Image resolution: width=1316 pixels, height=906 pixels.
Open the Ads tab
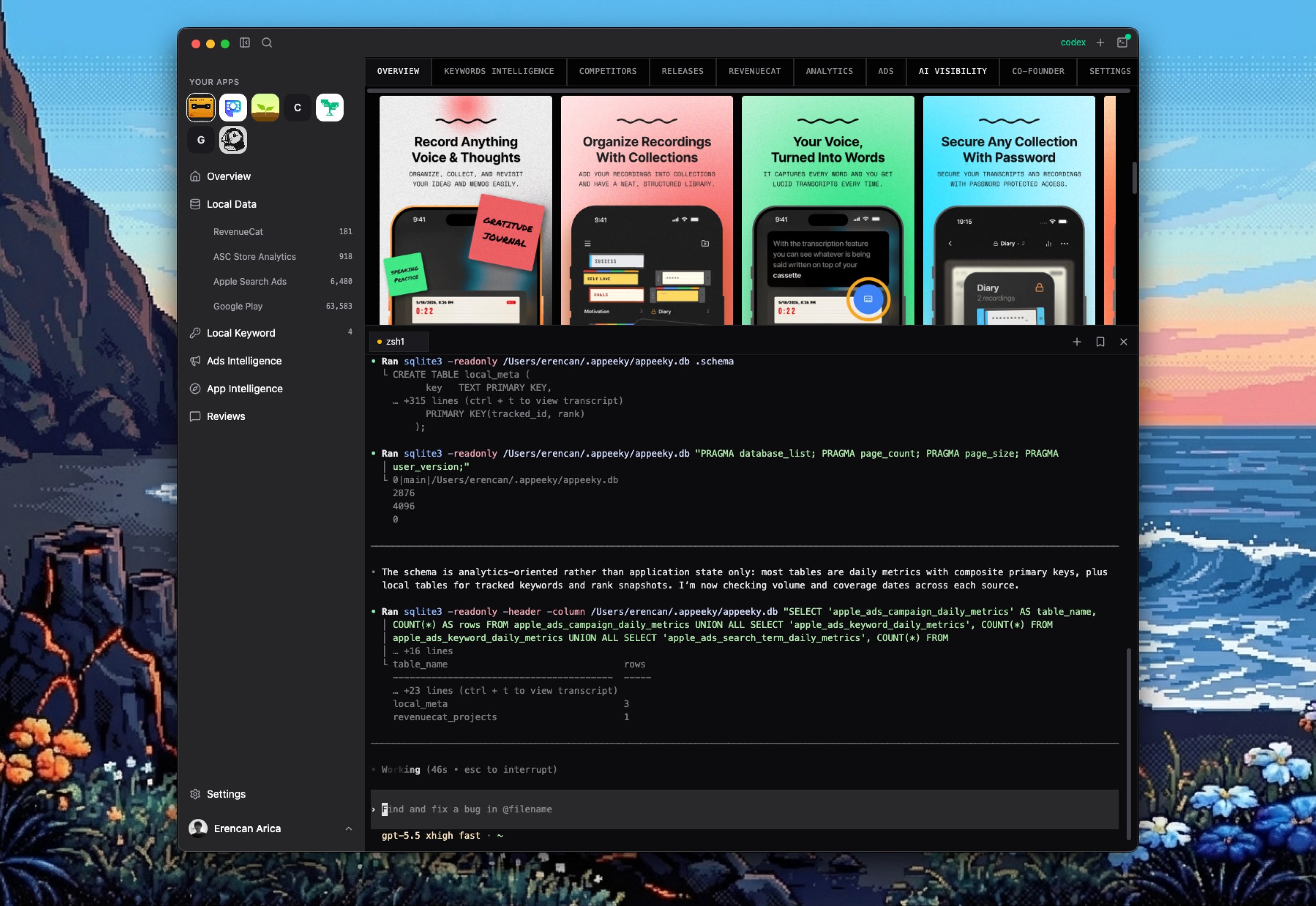[886, 72]
